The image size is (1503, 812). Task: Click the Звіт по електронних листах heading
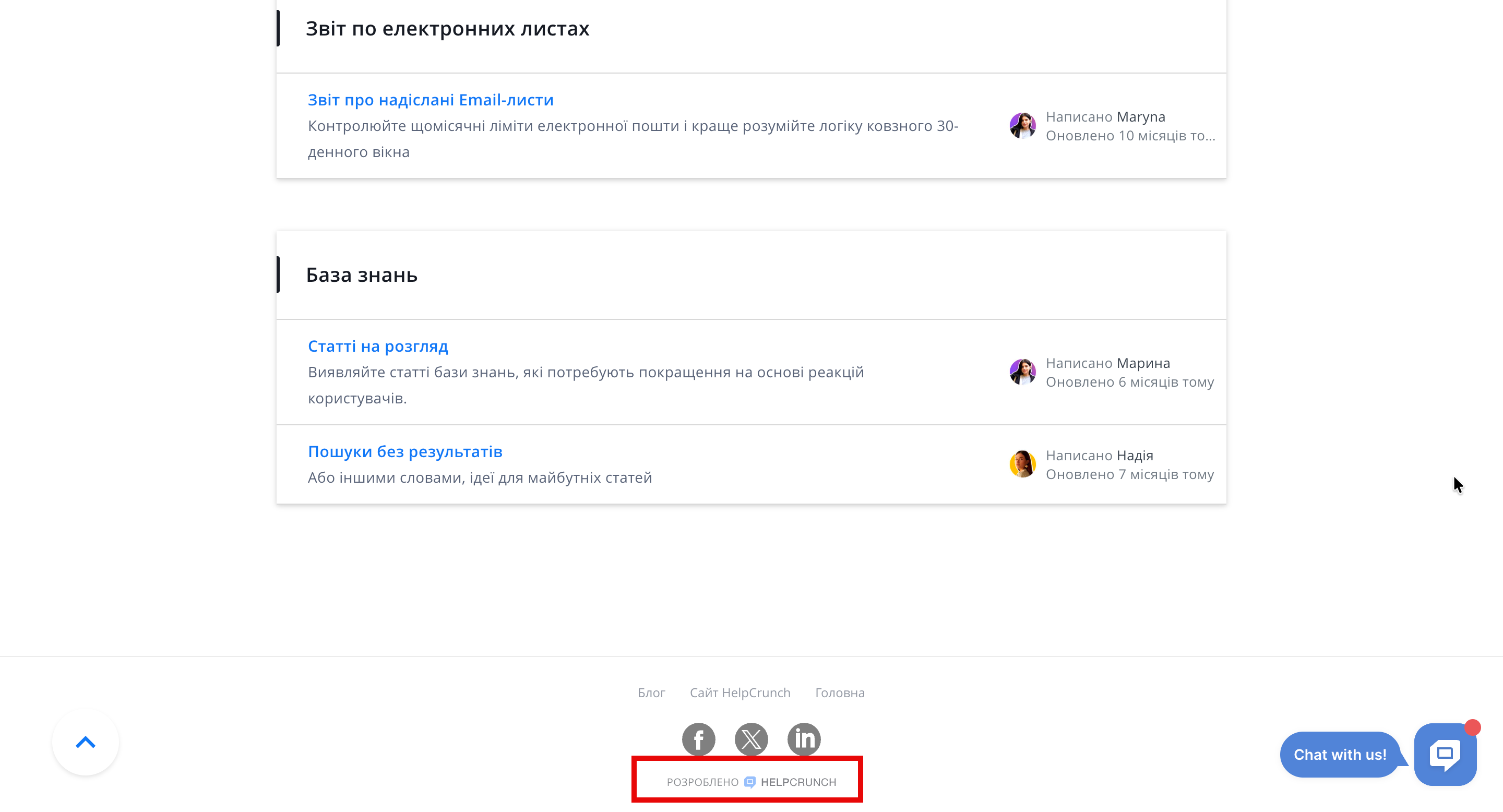[x=448, y=29]
